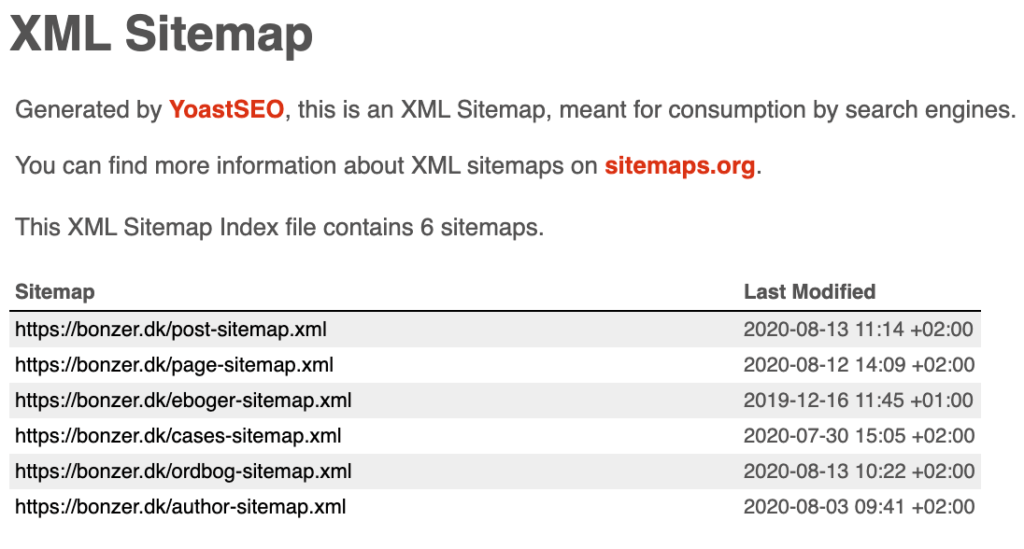The width and height of the screenshot is (1024, 549).
Task: Click the Sitemap column header
Action: [x=55, y=292]
